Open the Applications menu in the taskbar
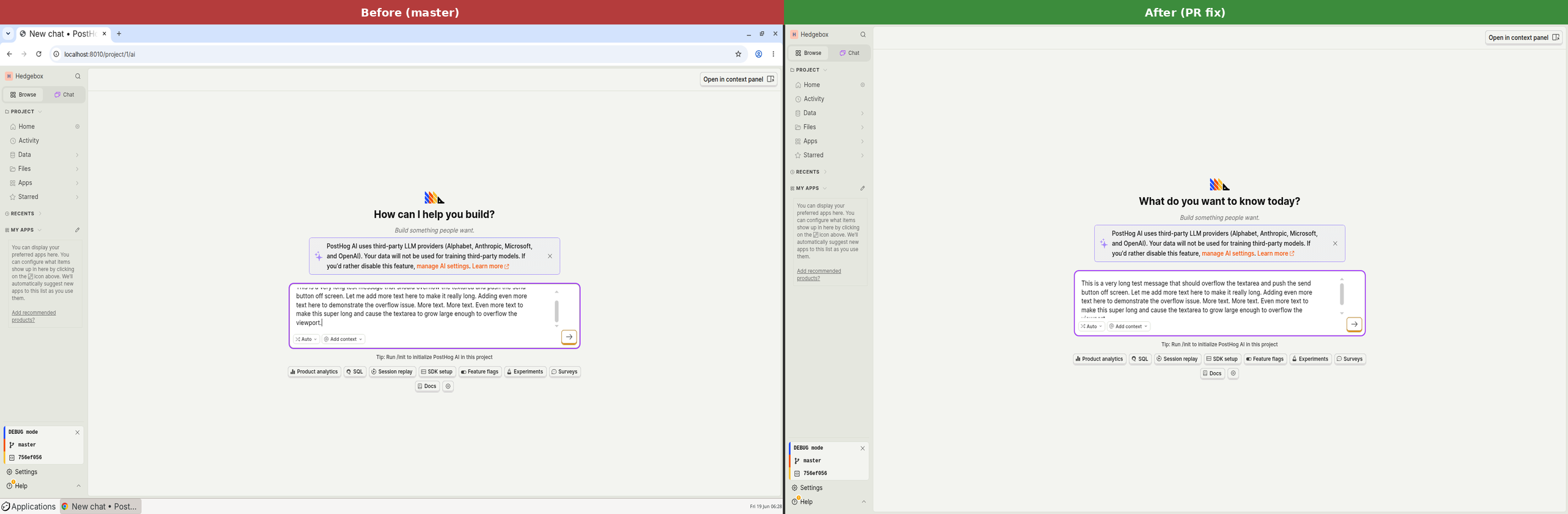The height and width of the screenshot is (514, 1568). 29,507
